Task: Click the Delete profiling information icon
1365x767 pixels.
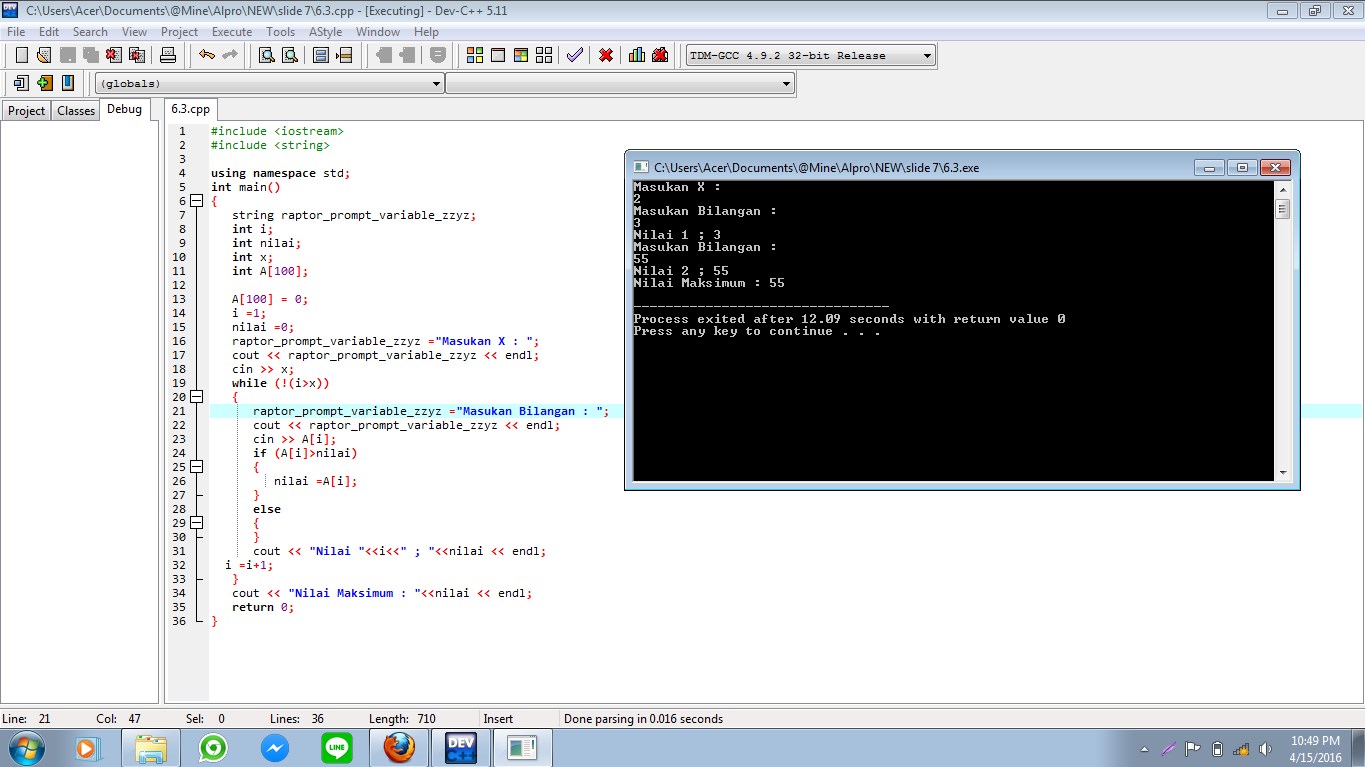Action: tap(660, 55)
